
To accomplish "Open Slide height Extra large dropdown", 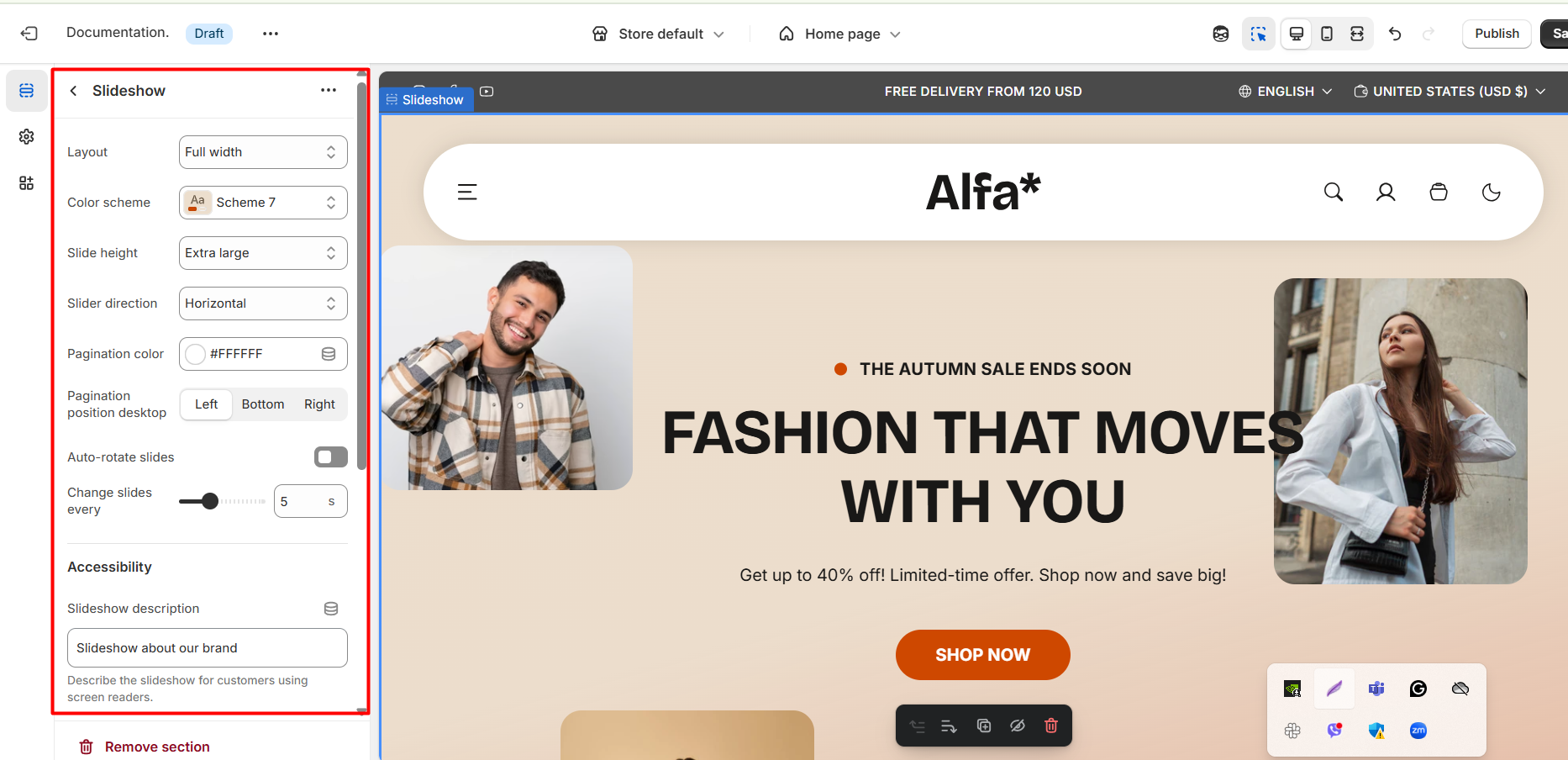I will pyautogui.click(x=263, y=253).
